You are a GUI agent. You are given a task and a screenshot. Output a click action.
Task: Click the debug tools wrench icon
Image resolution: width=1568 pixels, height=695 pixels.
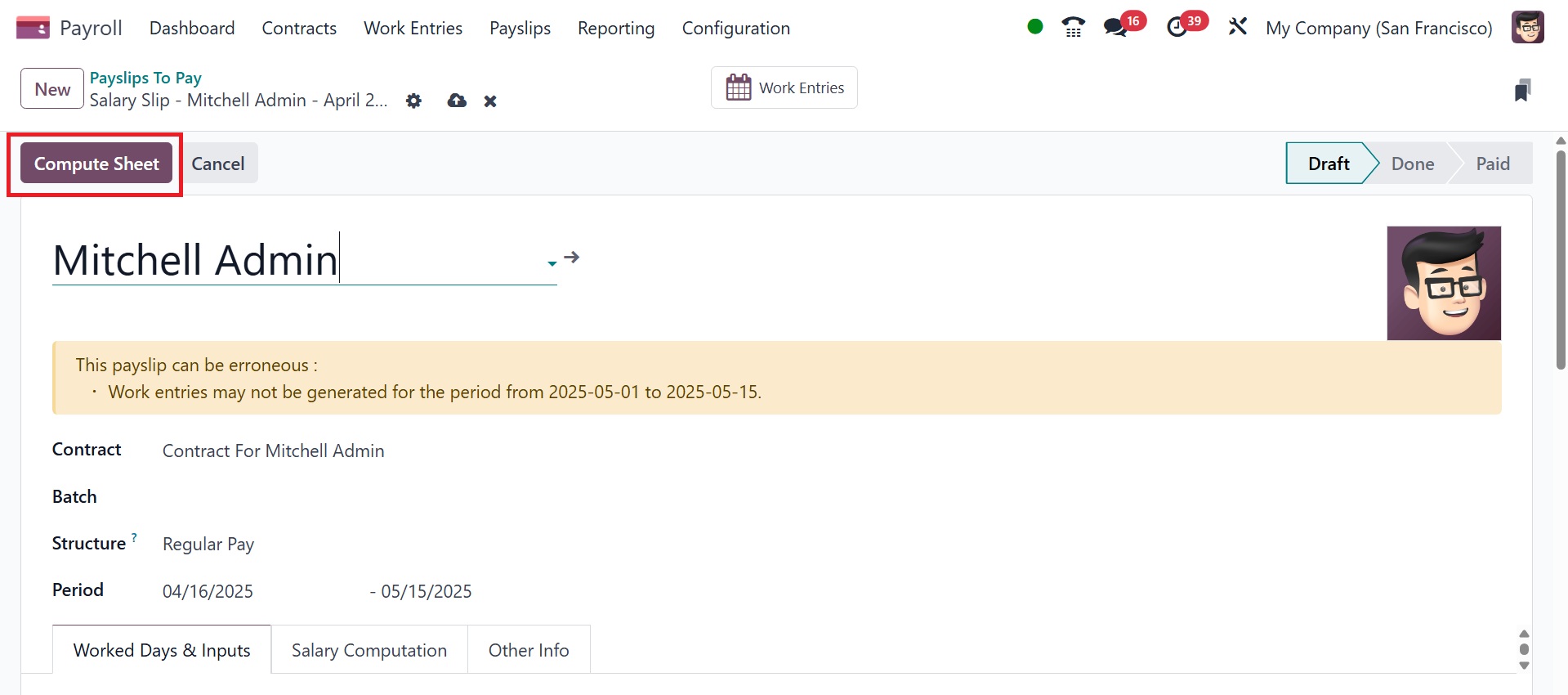(1238, 27)
